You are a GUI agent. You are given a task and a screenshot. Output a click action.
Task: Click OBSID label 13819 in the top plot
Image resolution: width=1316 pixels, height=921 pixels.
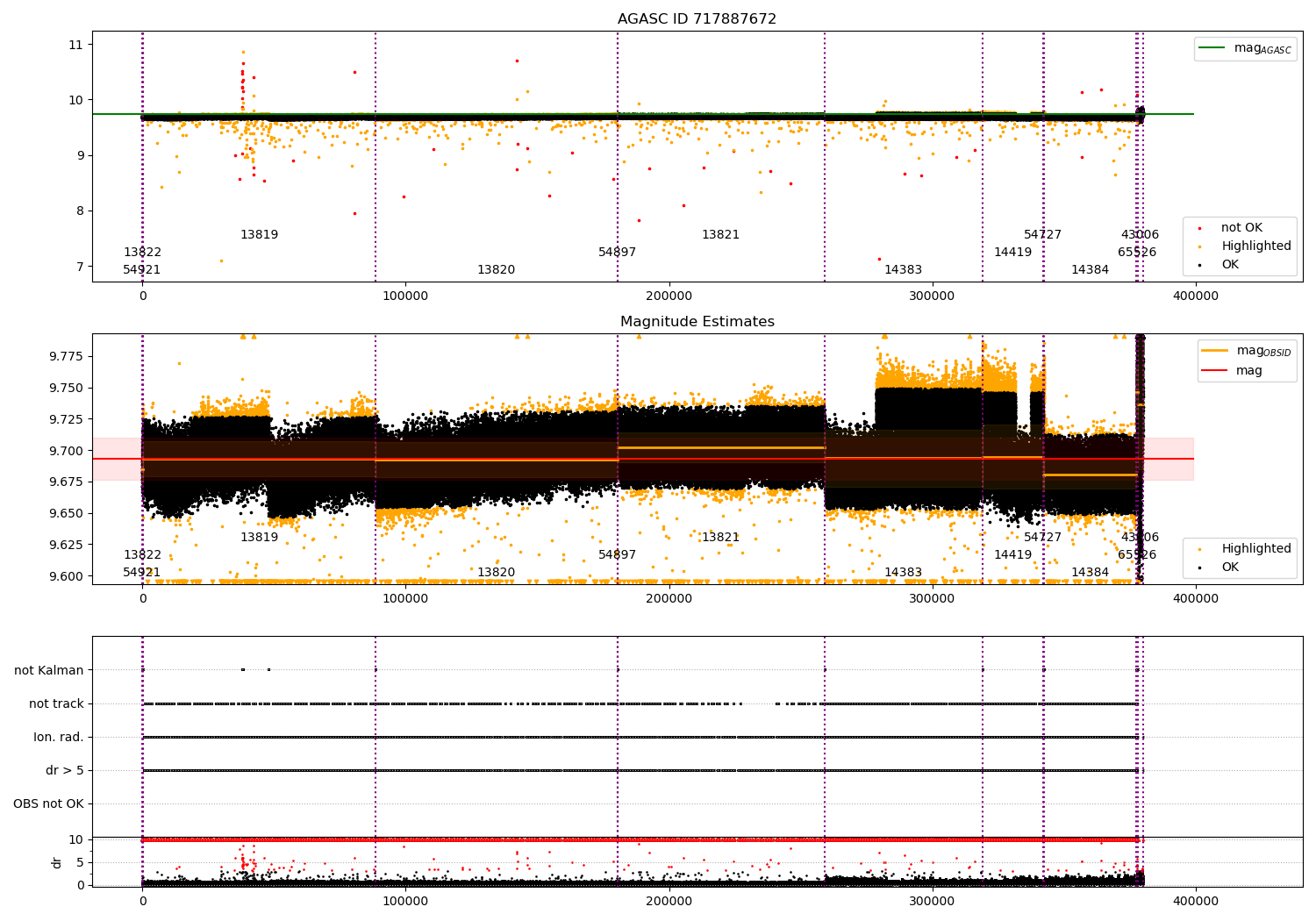tap(259, 235)
